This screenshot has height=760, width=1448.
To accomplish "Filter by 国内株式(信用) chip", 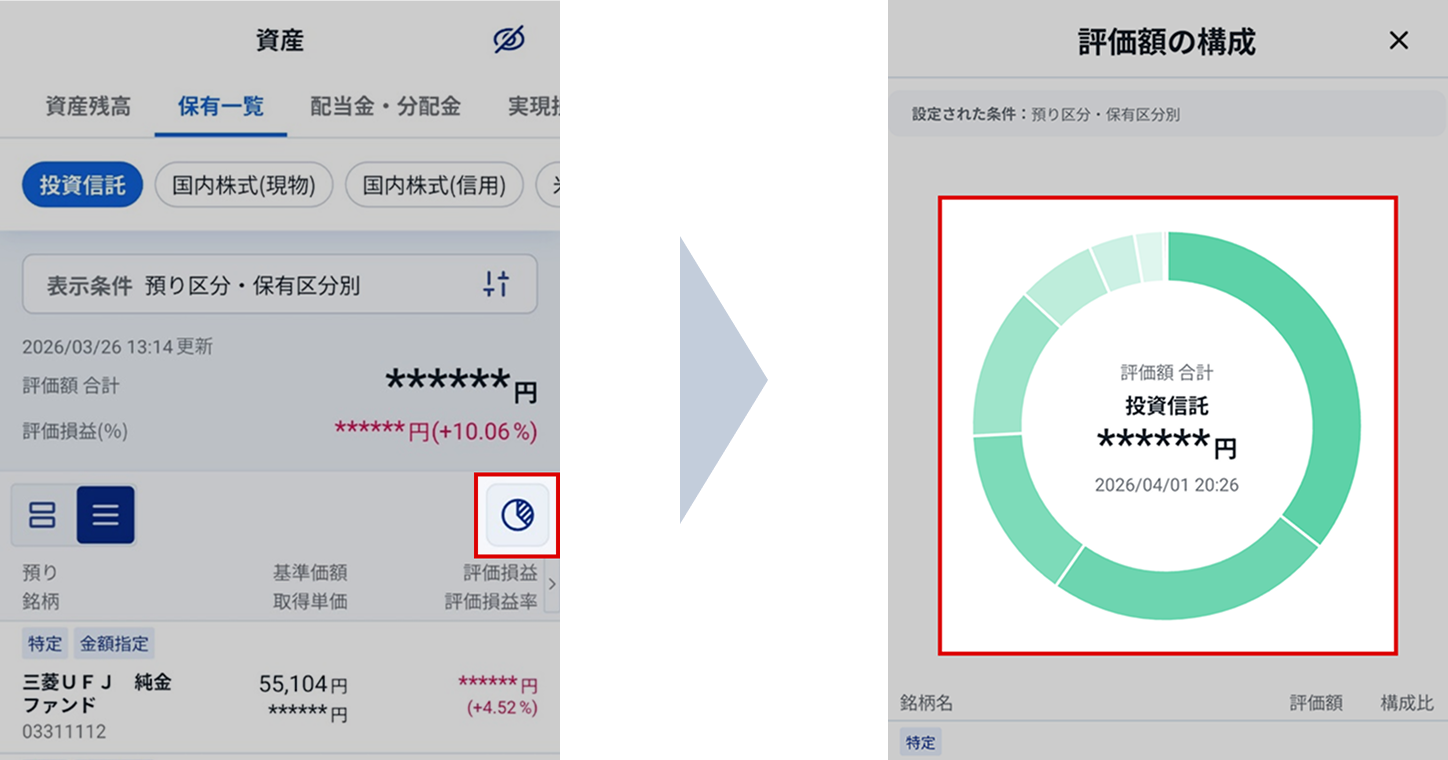I will (434, 185).
